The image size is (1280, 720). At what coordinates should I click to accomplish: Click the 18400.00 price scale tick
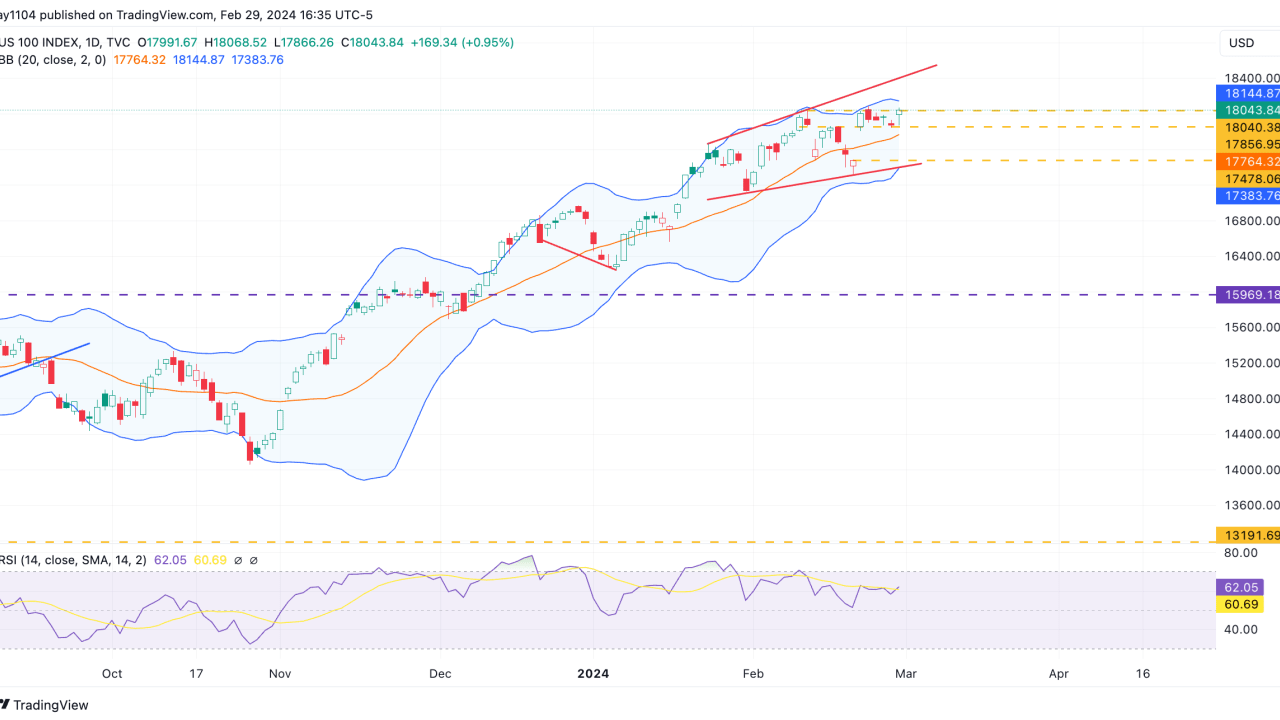1250,78
